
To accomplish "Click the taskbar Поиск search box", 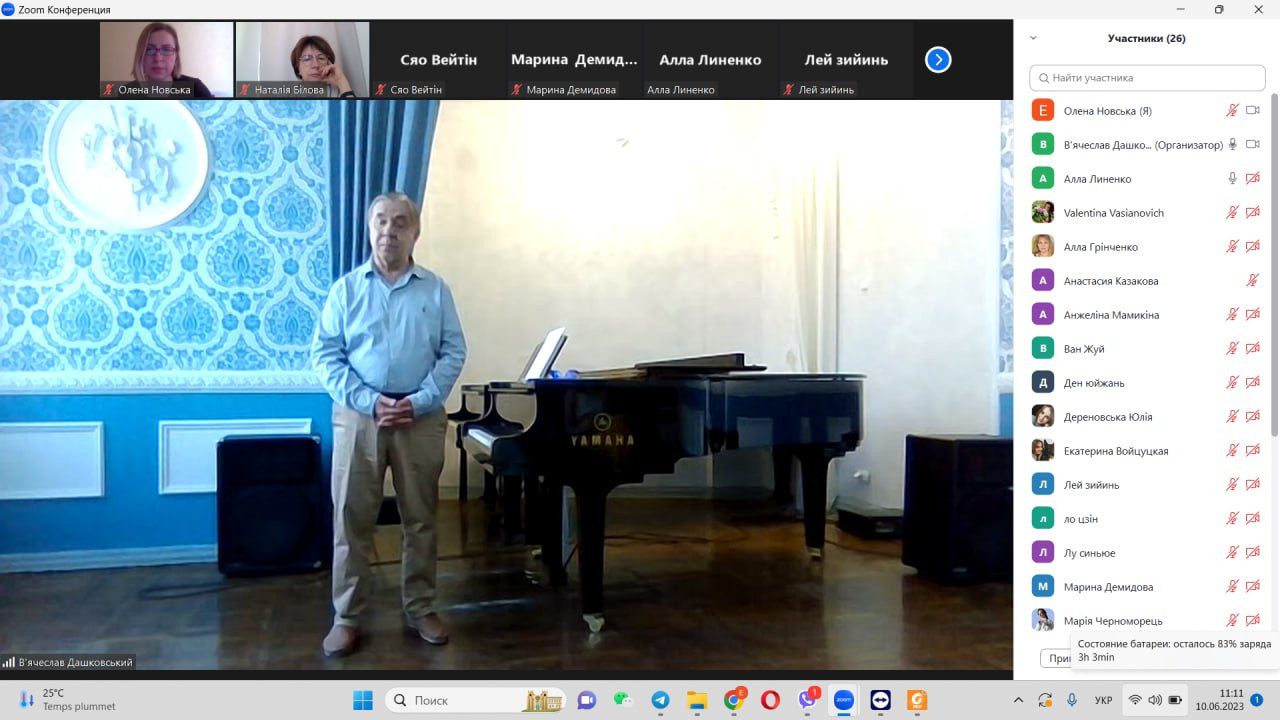I will [x=475, y=700].
